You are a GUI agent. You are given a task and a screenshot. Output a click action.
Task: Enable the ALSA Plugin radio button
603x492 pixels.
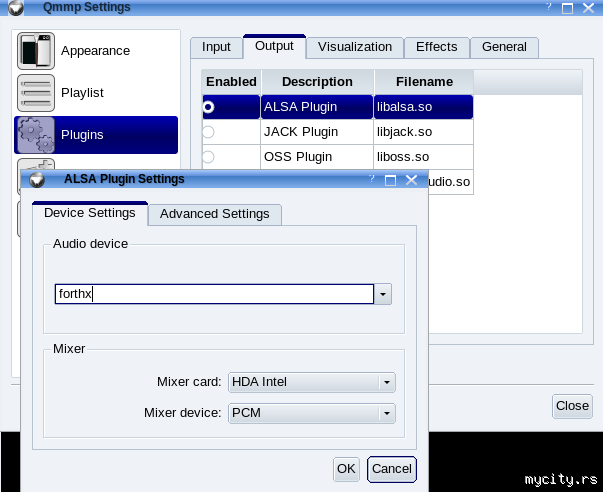[208, 107]
